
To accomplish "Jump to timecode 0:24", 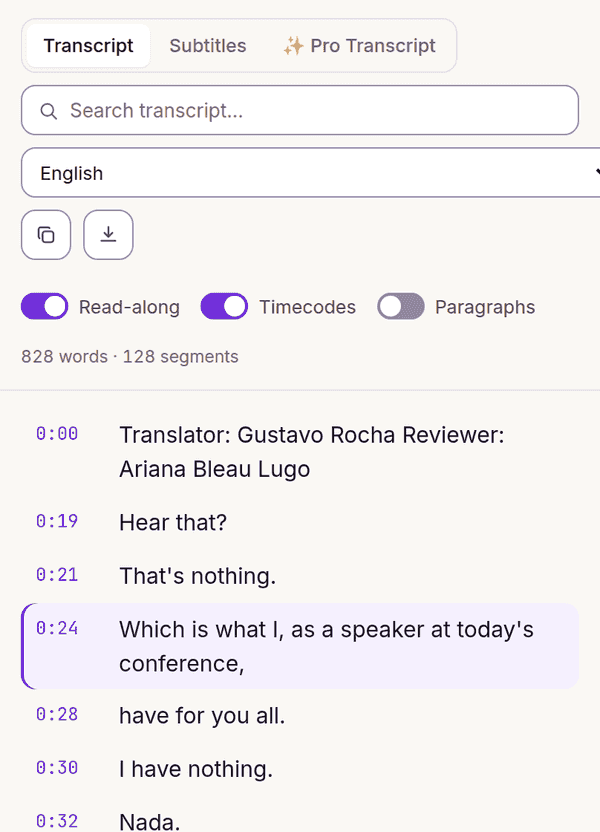I will (57, 628).
